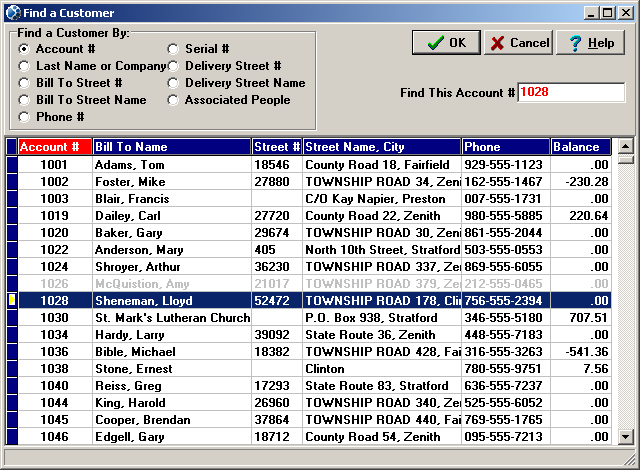Select the St. Mark's Lutheran Church row
Screen dimensions: 640x470
(170, 317)
